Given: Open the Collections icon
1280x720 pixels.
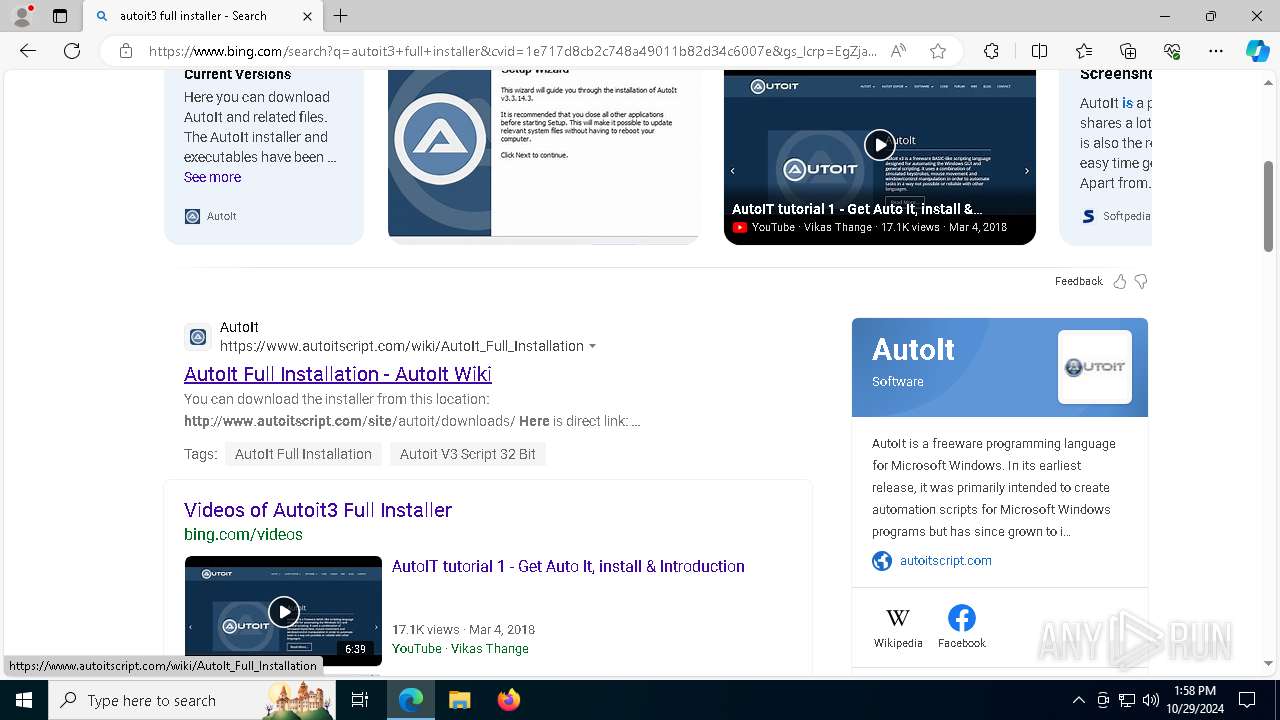Looking at the screenshot, I should tap(1128, 51).
